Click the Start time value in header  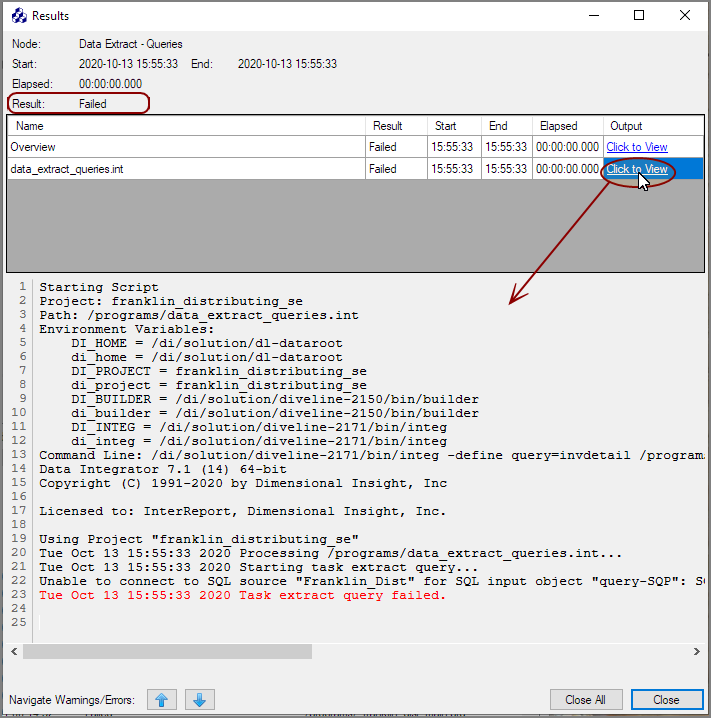(x=128, y=64)
